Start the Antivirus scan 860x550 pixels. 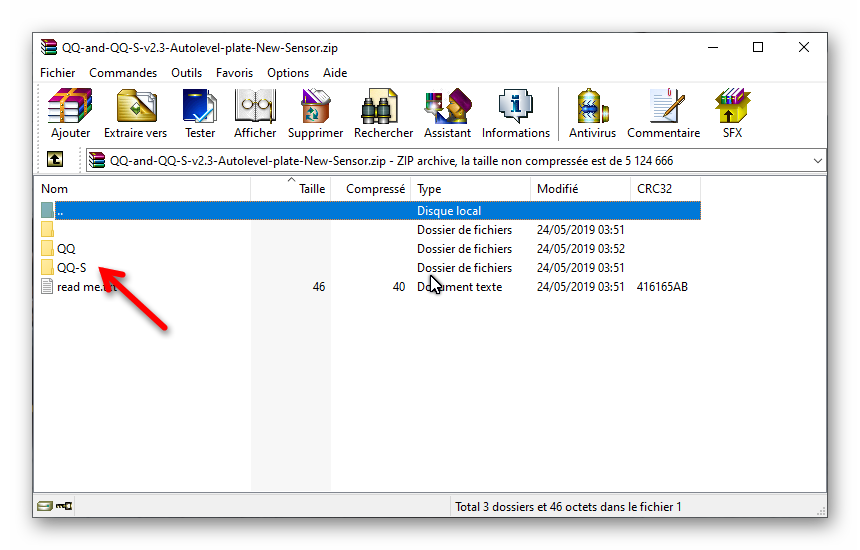pos(592,113)
